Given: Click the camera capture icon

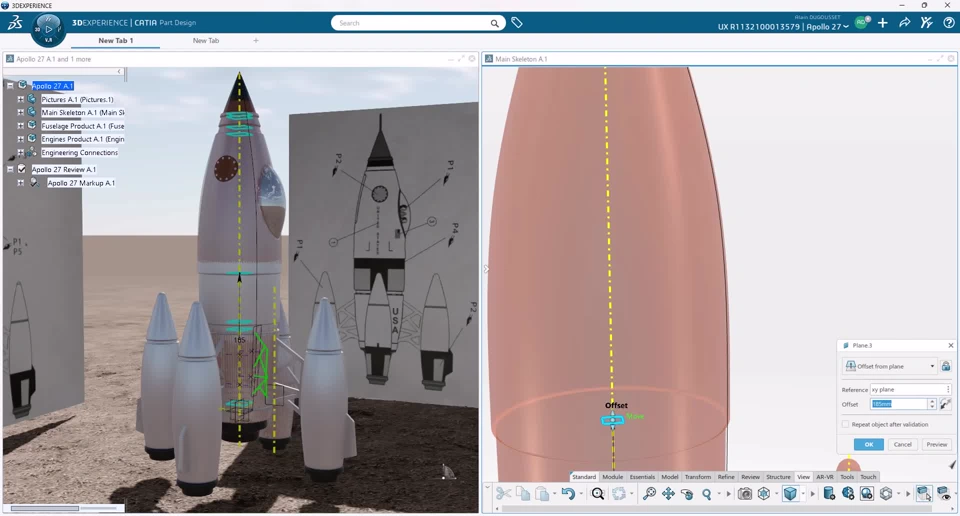Looking at the screenshot, I should 744,493.
